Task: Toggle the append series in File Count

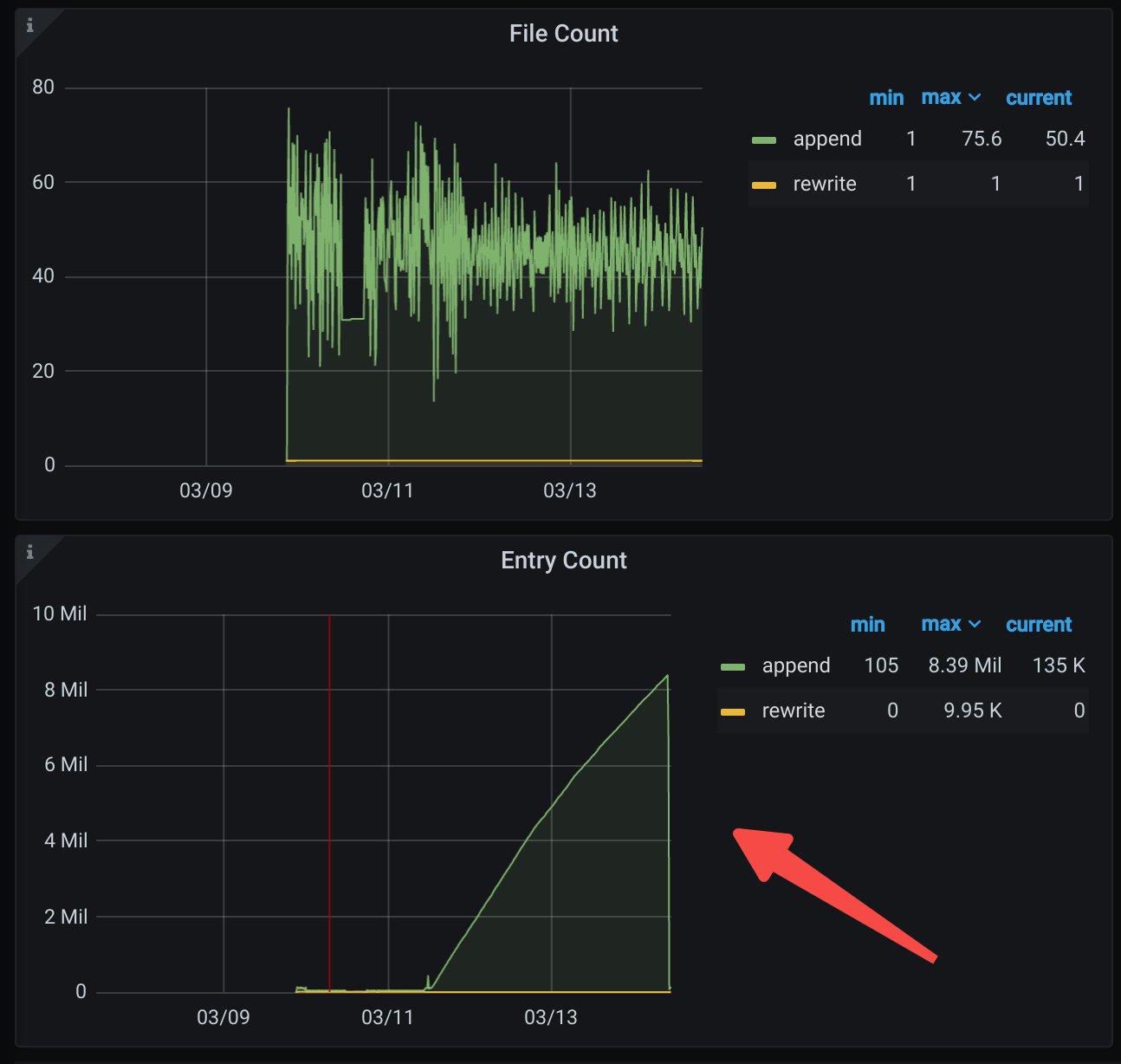Action: 827,139
